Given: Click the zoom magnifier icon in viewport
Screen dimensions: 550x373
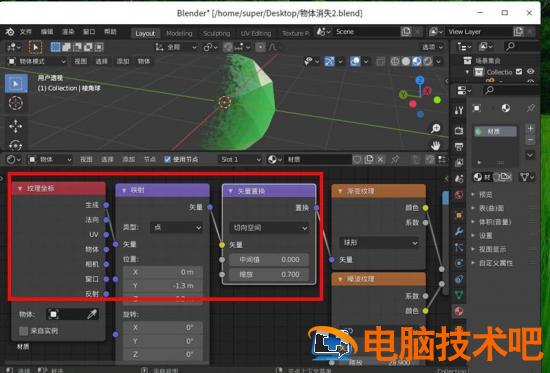Looking at the screenshot, I should pos(436,128).
